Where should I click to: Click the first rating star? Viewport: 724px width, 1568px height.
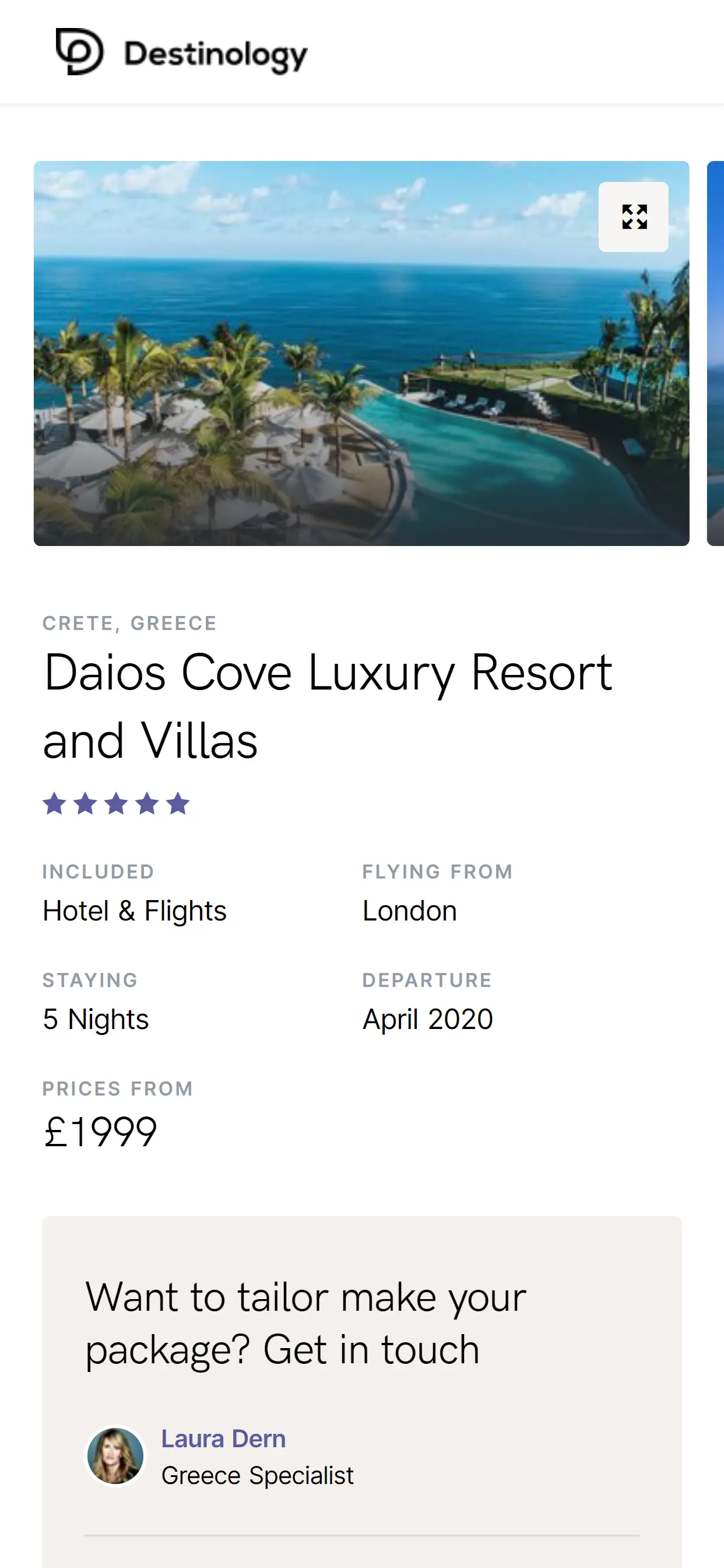tap(55, 803)
